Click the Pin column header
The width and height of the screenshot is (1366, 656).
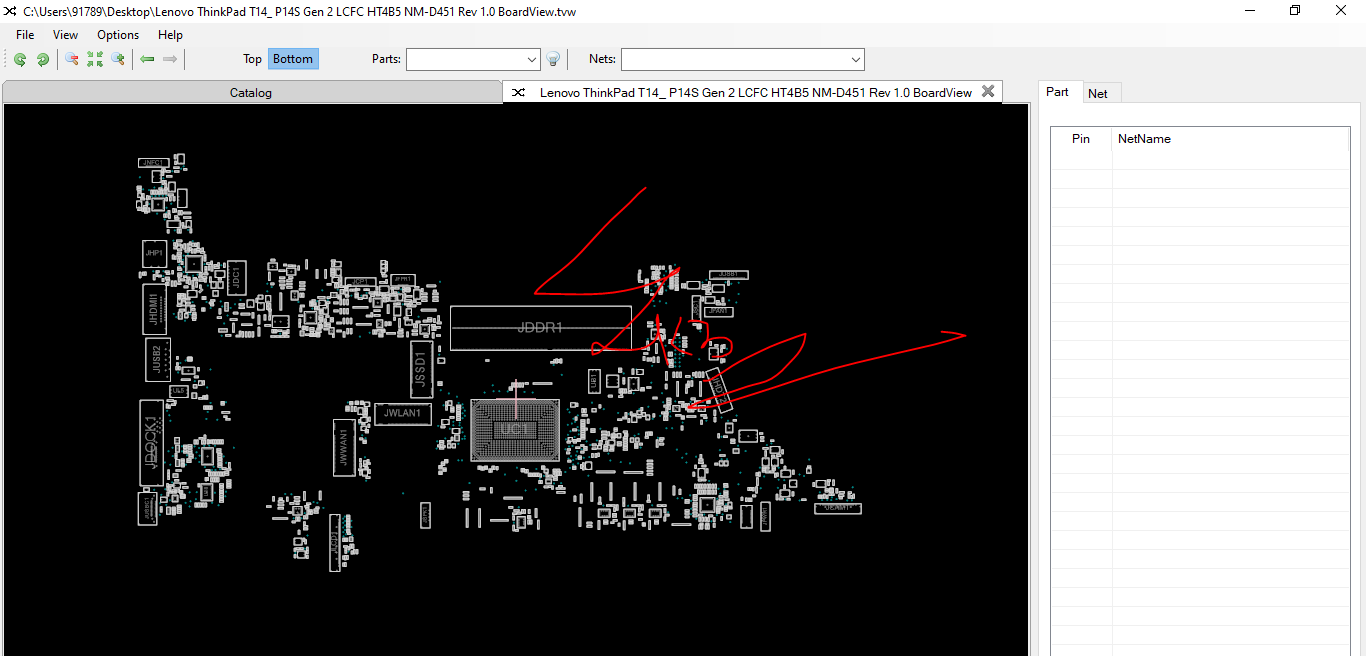pyautogui.click(x=1081, y=139)
